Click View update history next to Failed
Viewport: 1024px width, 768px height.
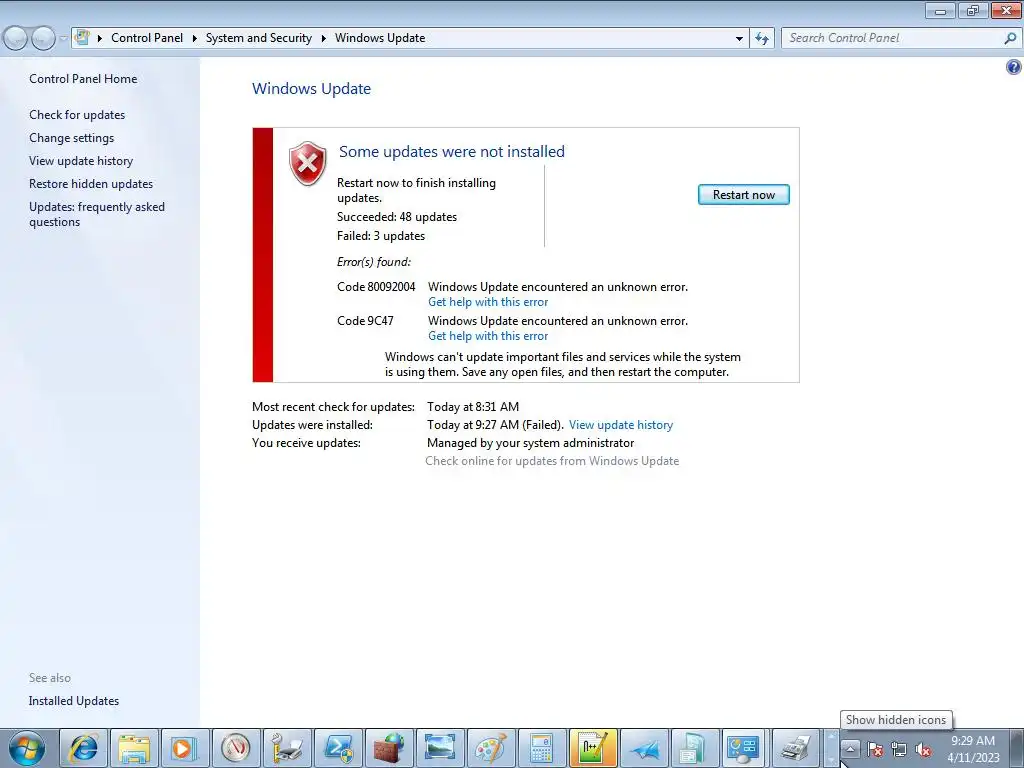(620, 424)
